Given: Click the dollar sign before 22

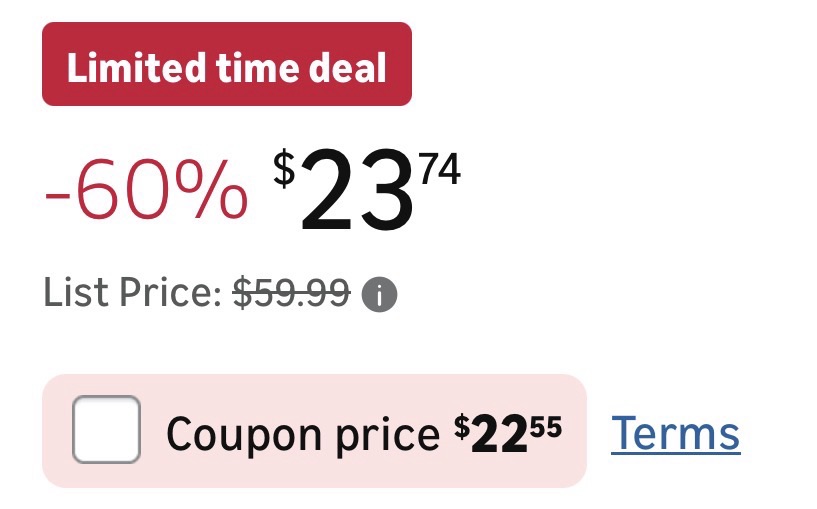Looking at the screenshot, I should pyautogui.click(x=461, y=426).
